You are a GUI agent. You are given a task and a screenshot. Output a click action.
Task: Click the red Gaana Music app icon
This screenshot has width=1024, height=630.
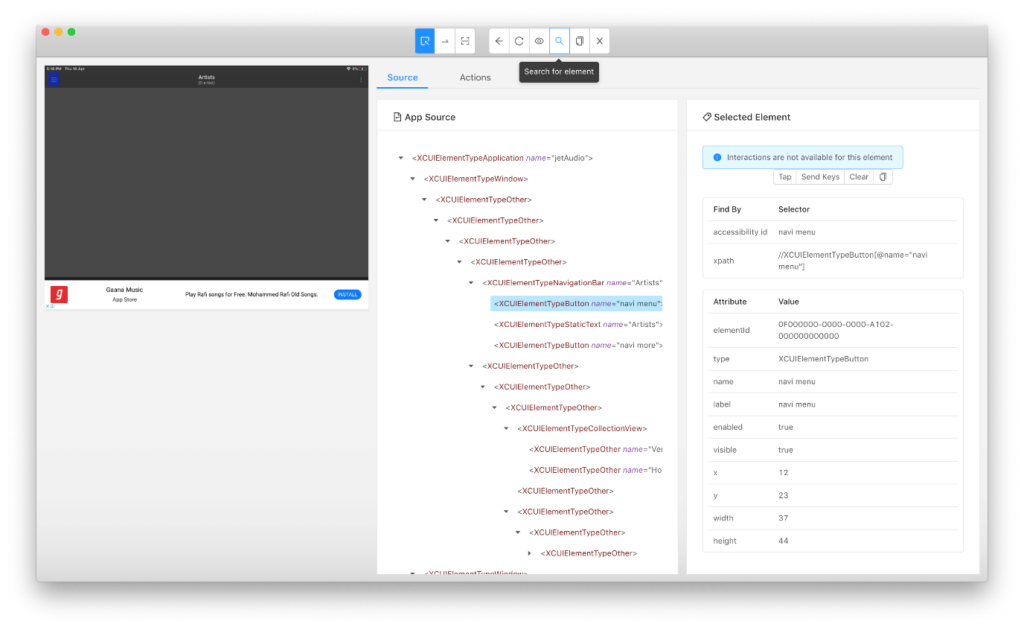(59, 294)
